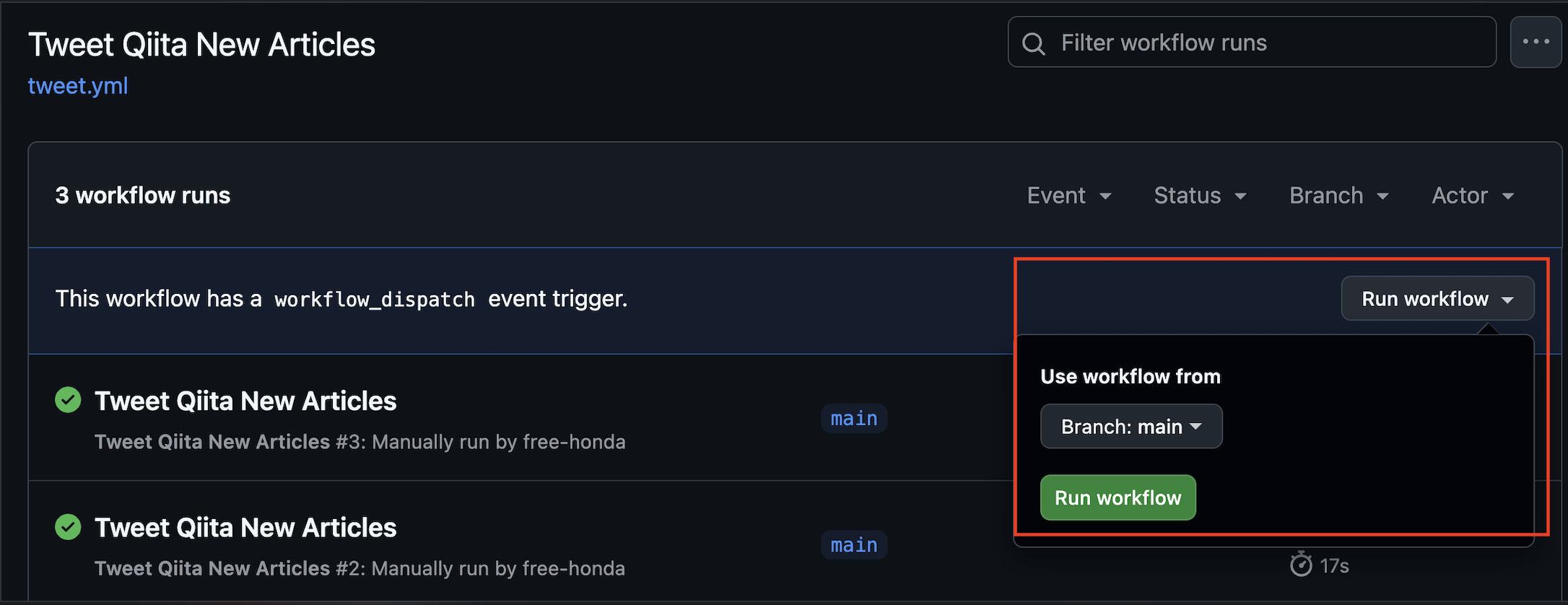Open the Branch: main selector in dialog
Viewport: 1568px width, 605px height.
pyautogui.click(x=1131, y=426)
